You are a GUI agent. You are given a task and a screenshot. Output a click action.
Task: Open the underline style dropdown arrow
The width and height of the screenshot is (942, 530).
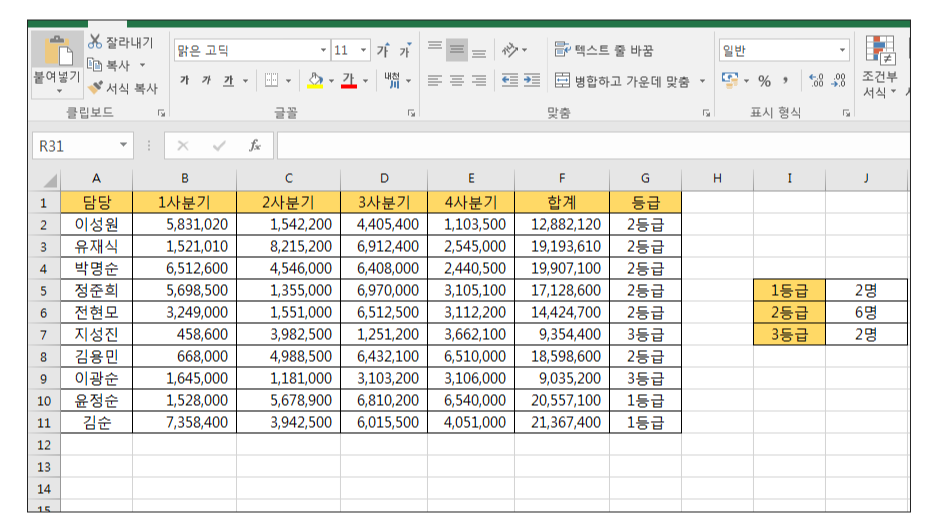pyautogui.click(x=245, y=81)
